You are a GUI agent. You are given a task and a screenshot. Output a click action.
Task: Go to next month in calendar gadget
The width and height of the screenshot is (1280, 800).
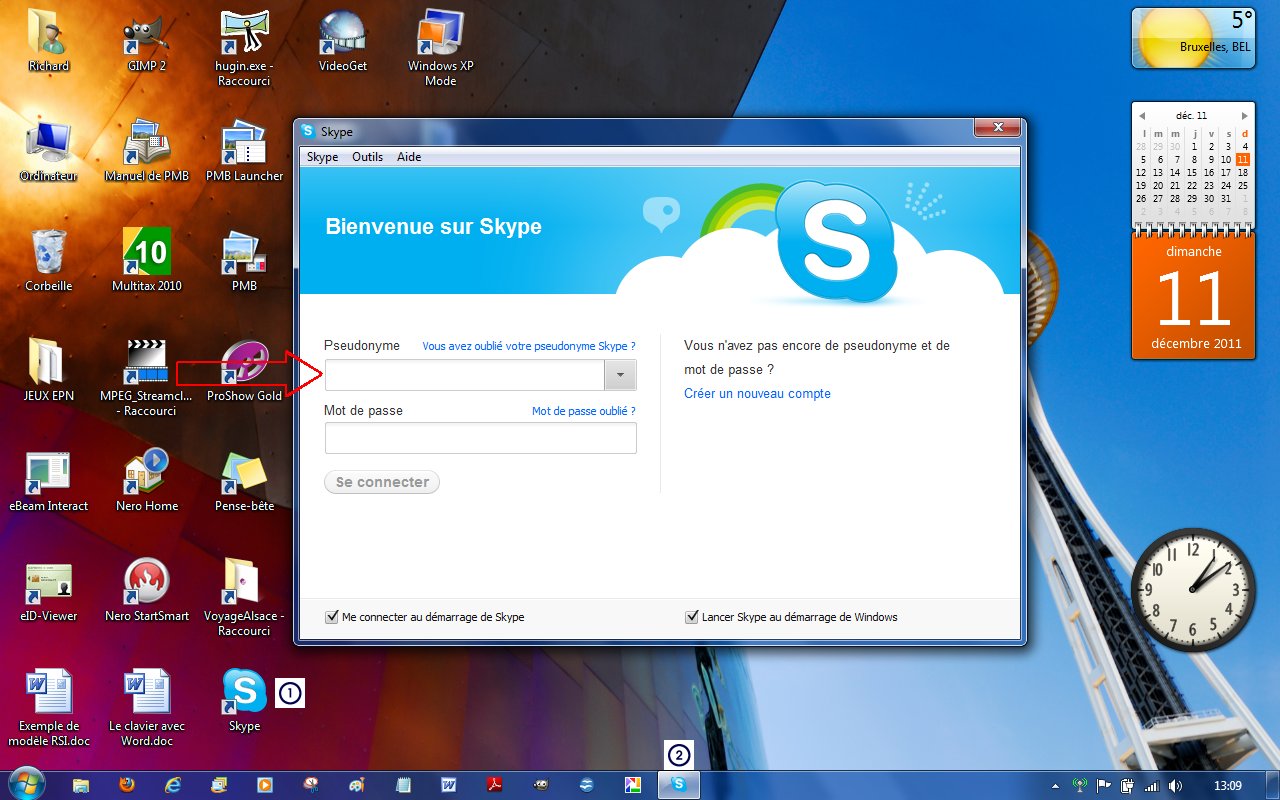(x=1245, y=115)
